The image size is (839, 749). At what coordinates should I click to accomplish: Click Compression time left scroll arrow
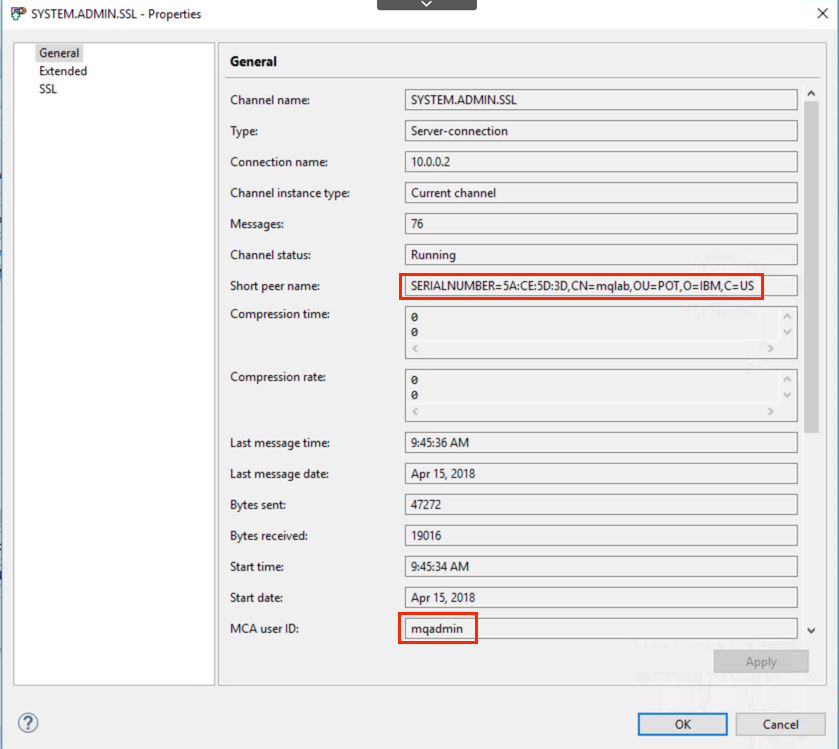[x=415, y=349]
